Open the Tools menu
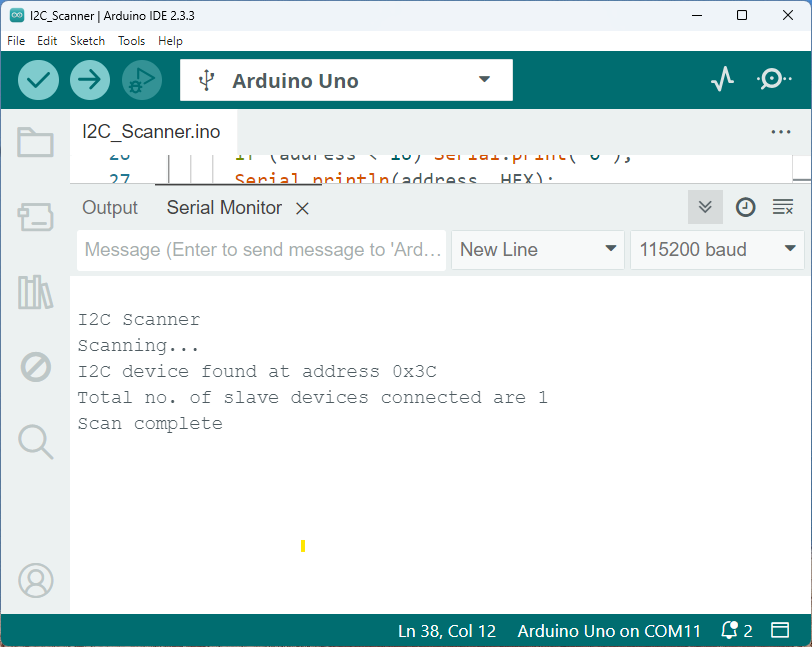812x647 pixels. [x=132, y=41]
